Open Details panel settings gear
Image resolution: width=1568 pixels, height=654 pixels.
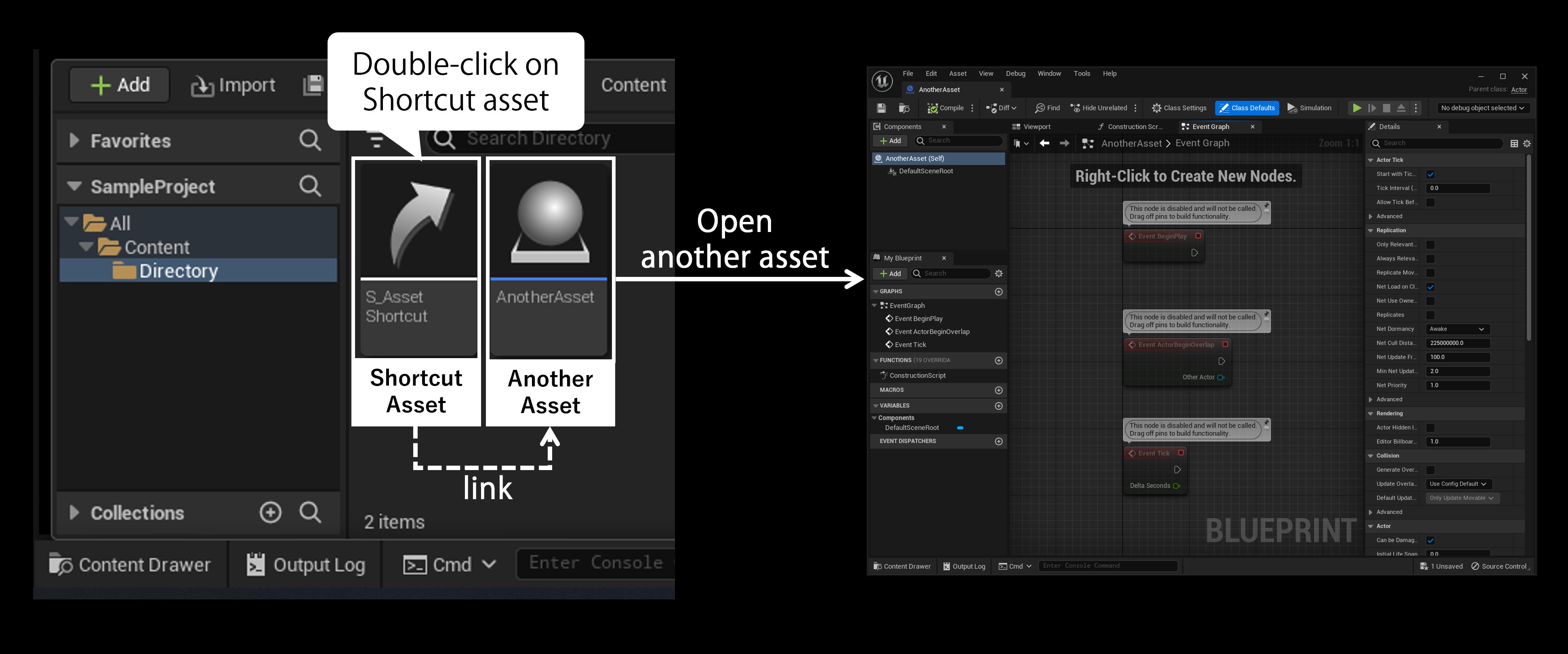(1527, 144)
